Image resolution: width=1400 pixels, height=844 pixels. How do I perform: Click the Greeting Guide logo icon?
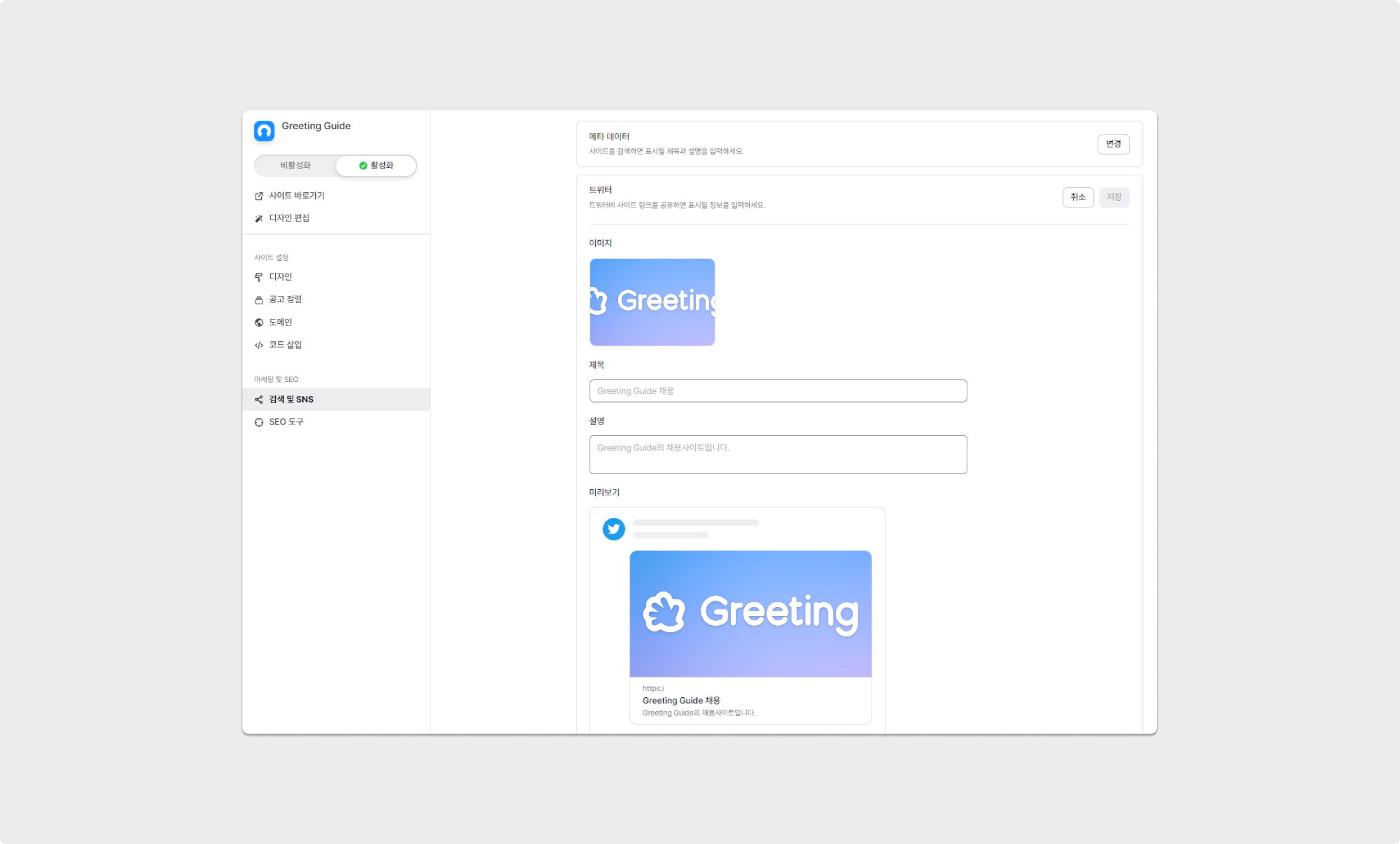pyautogui.click(x=264, y=131)
